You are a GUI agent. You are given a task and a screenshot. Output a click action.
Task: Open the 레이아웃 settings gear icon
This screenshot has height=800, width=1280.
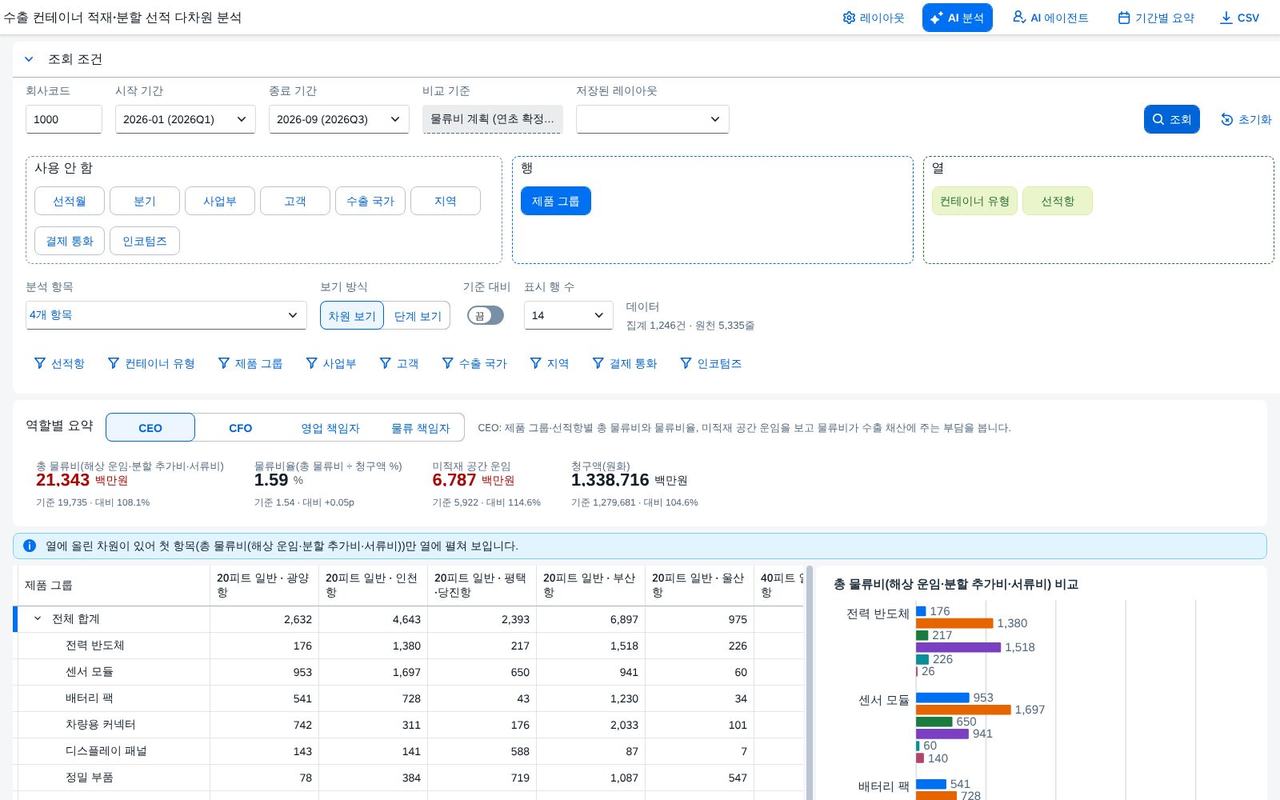849,18
